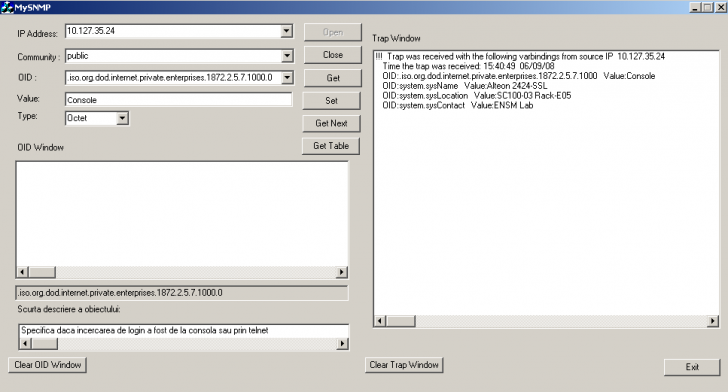The height and width of the screenshot is (392, 728).
Task: Click the OID Window horizontal scrollbar thumb
Action: point(42,272)
